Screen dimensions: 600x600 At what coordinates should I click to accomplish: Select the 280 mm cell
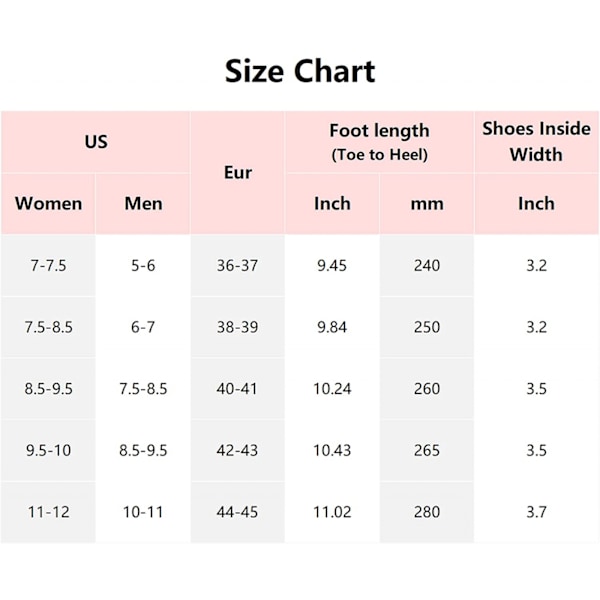click(x=426, y=512)
